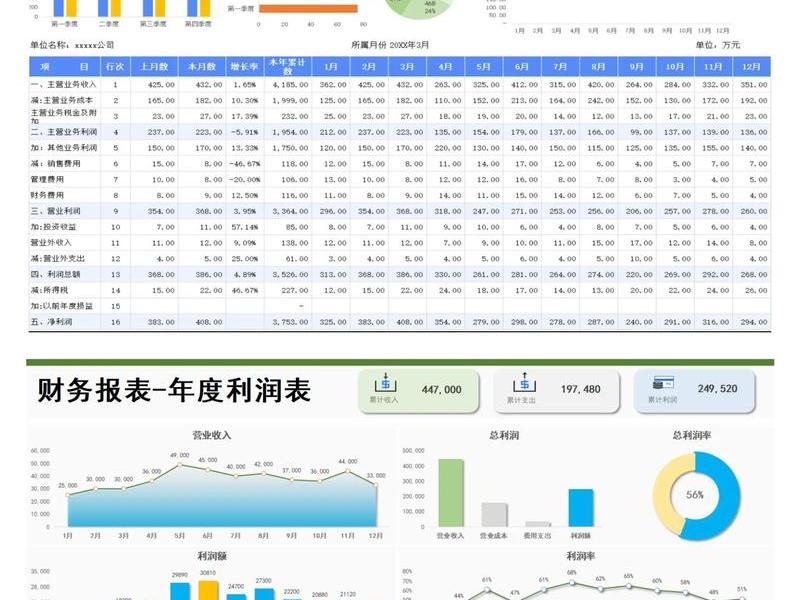The height and width of the screenshot is (600, 800).
Task: Select the 营业外收入 row label
Action: click(51, 242)
